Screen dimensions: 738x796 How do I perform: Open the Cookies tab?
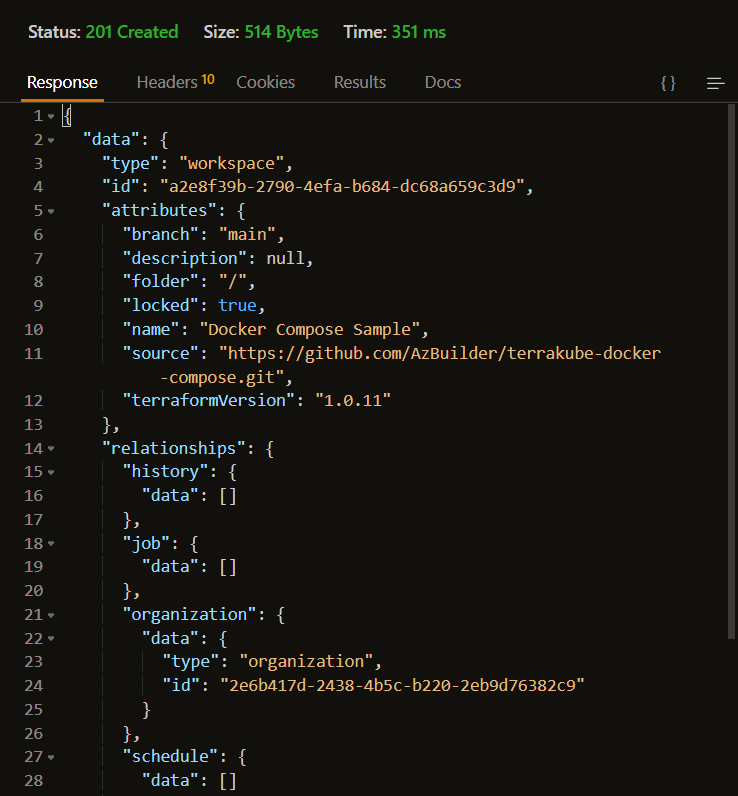[x=265, y=82]
